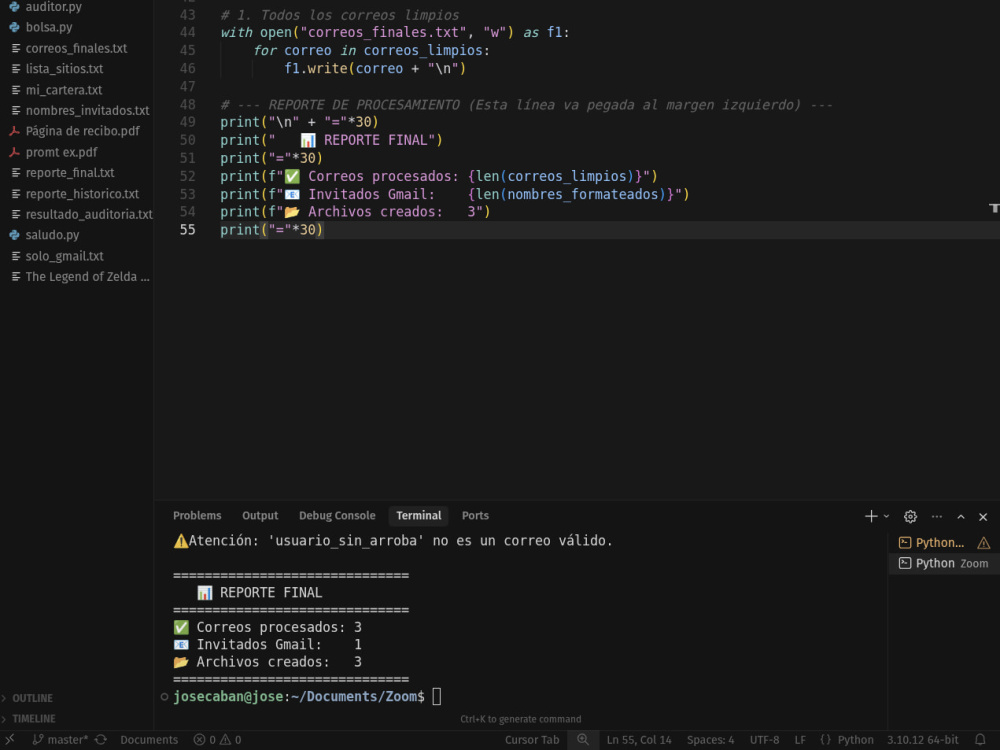Create new terminal with plus icon
The height and width of the screenshot is (750, 1000).
point(871,517)
